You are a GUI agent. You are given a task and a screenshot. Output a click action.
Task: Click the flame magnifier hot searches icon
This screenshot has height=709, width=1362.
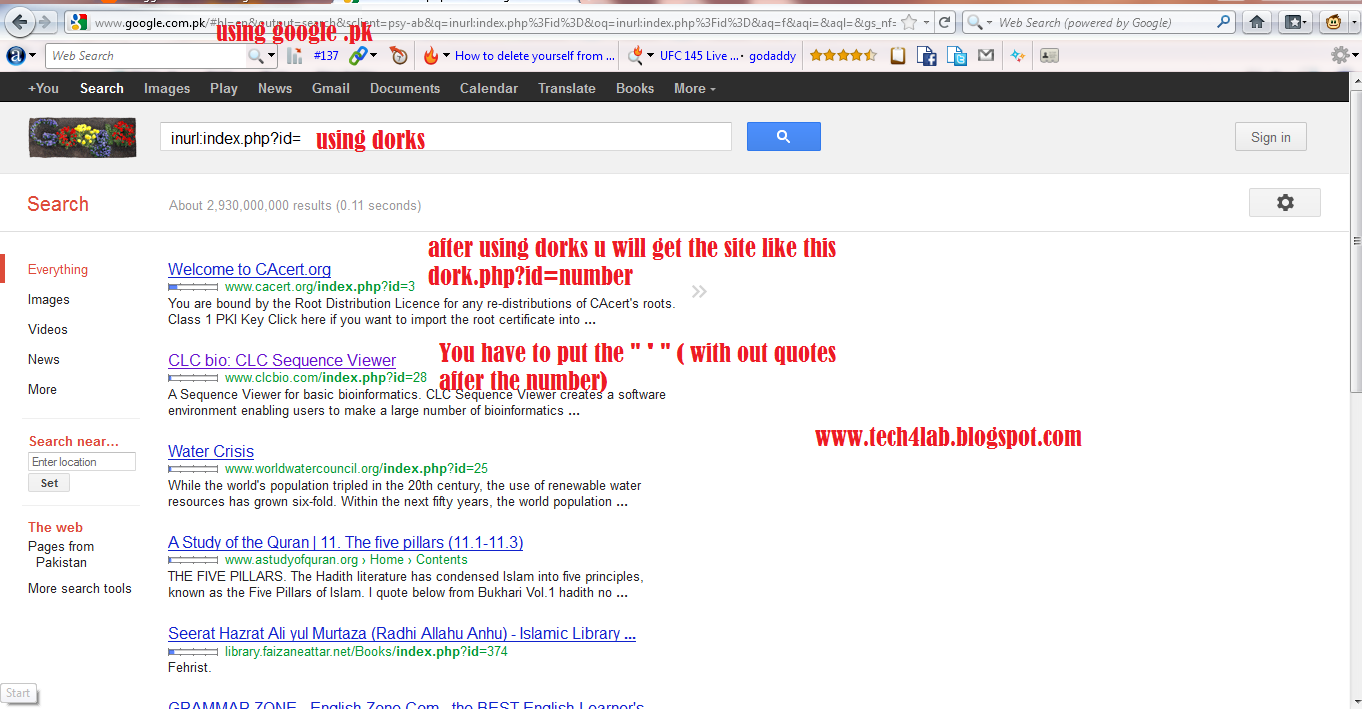(635, 56)
